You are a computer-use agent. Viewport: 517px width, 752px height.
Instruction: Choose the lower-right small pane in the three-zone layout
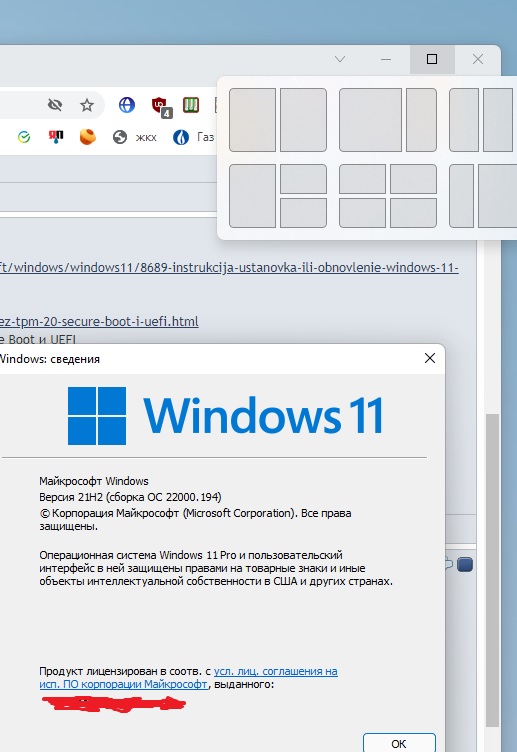[303, 213]
